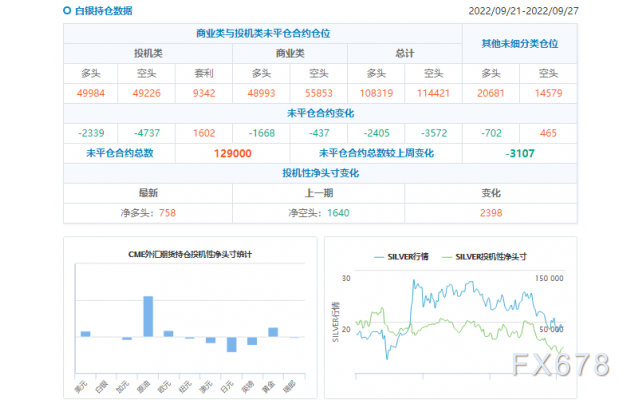640x400 pixels.
Task: Click the weekly change value -3107
Action: point(520,153)
